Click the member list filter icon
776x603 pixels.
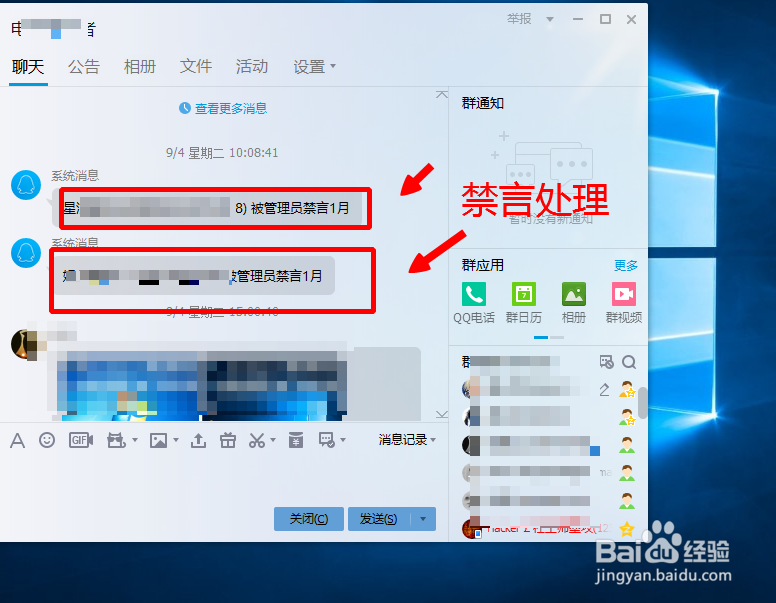pos(607,362)
